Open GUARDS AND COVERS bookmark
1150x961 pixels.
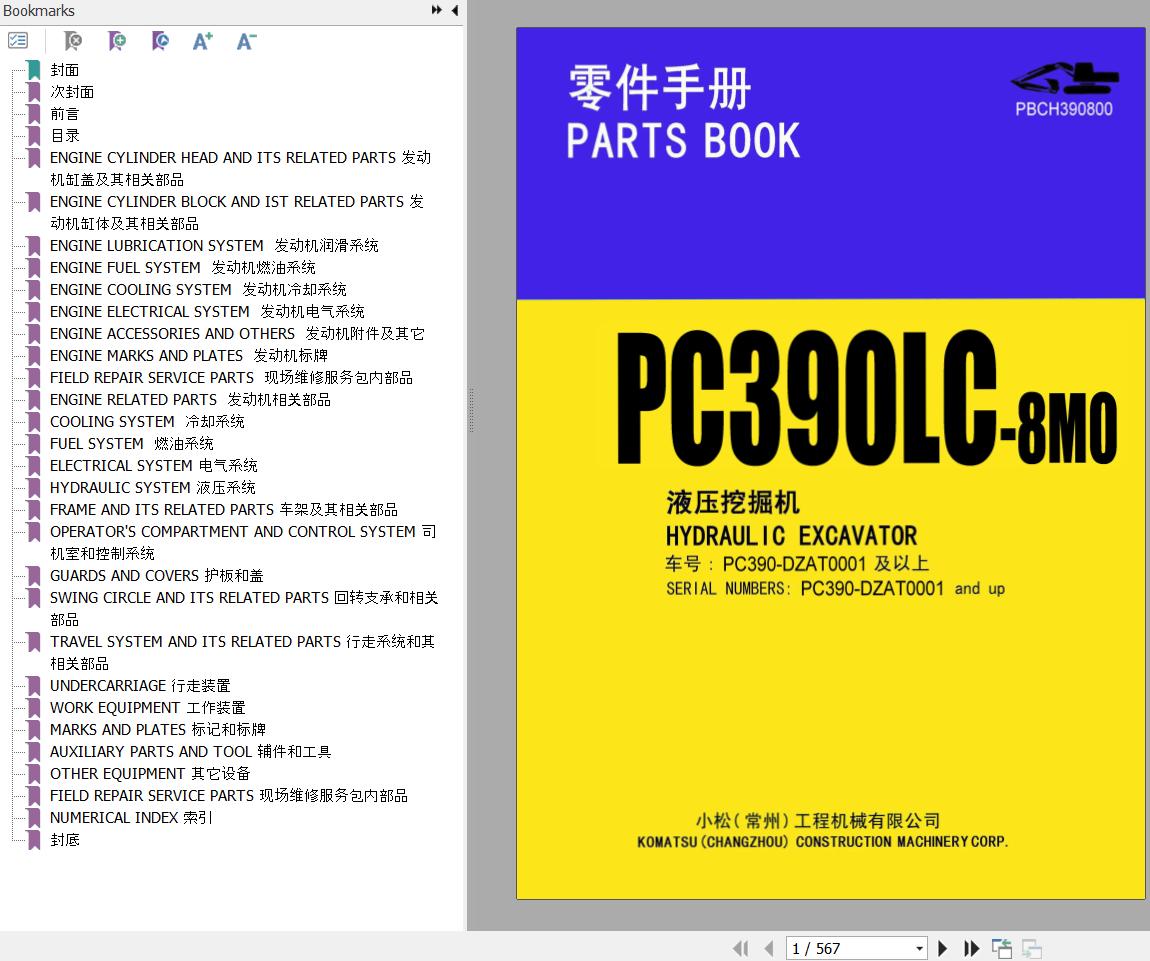[x=156, y=576]
